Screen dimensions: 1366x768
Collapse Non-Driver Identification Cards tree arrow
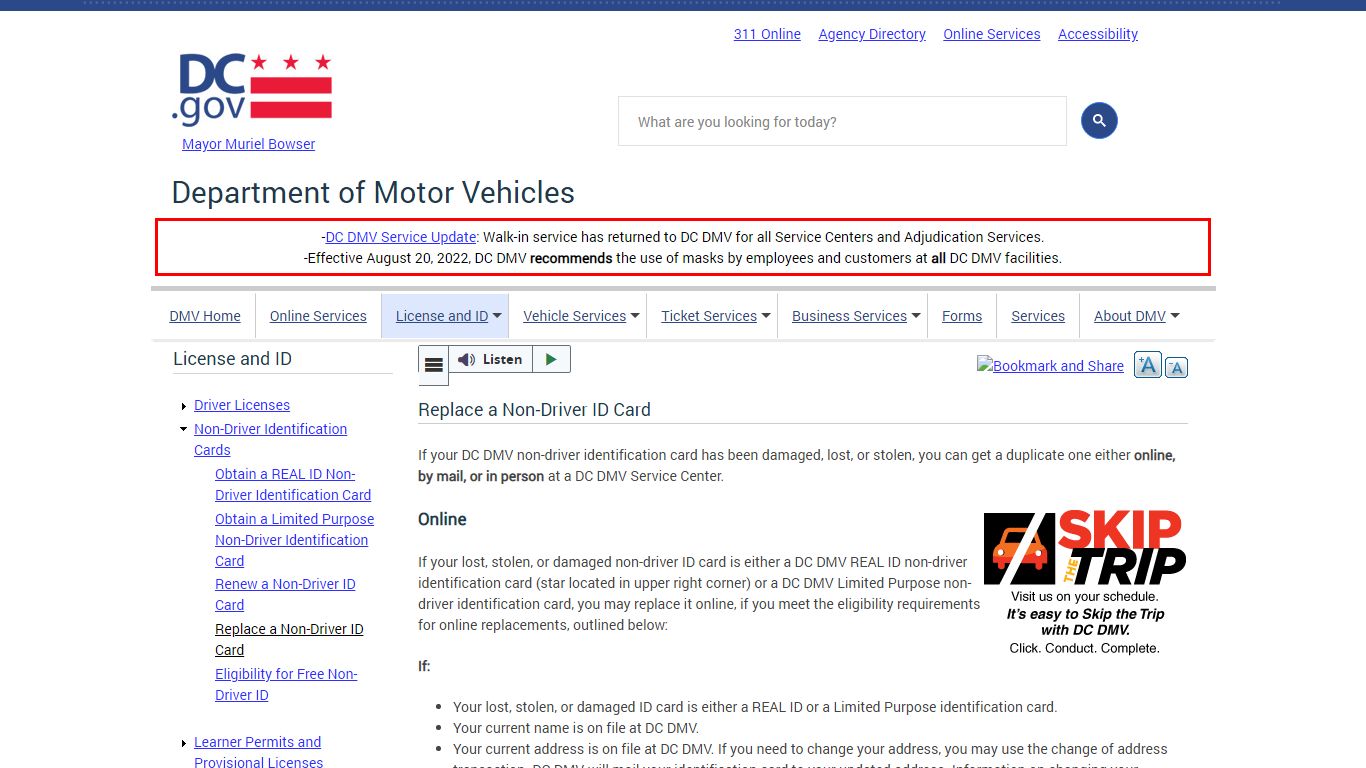[x=184, y=429]
